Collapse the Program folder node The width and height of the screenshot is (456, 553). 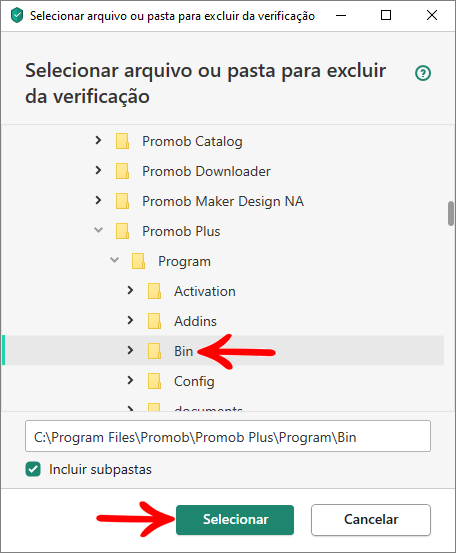click(114, 260)
